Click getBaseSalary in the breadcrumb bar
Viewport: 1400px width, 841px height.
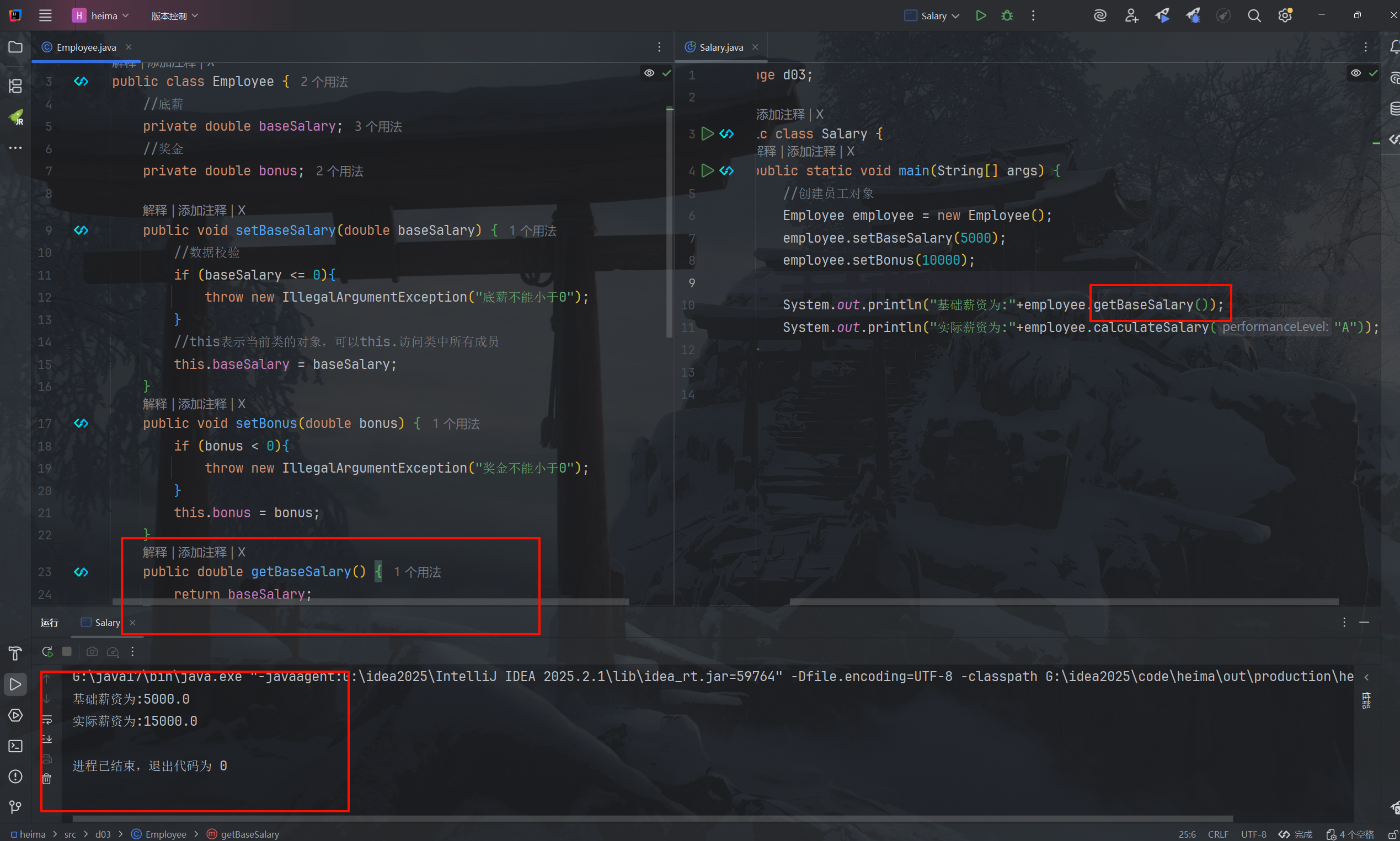[x=249, y=834]
